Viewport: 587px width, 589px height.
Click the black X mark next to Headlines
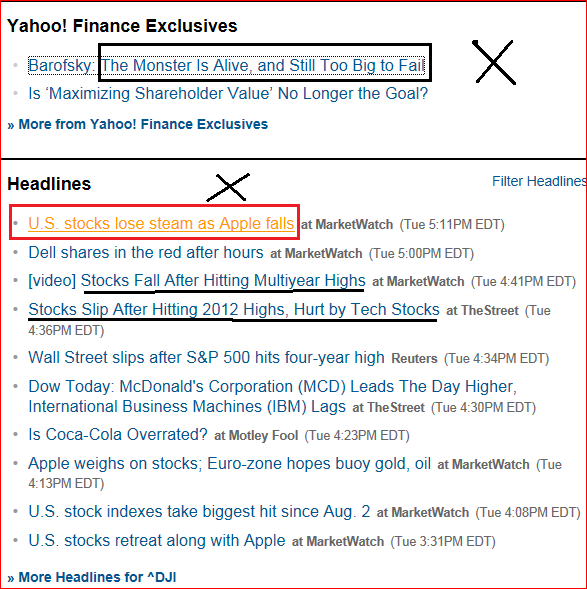click(228, 187)
